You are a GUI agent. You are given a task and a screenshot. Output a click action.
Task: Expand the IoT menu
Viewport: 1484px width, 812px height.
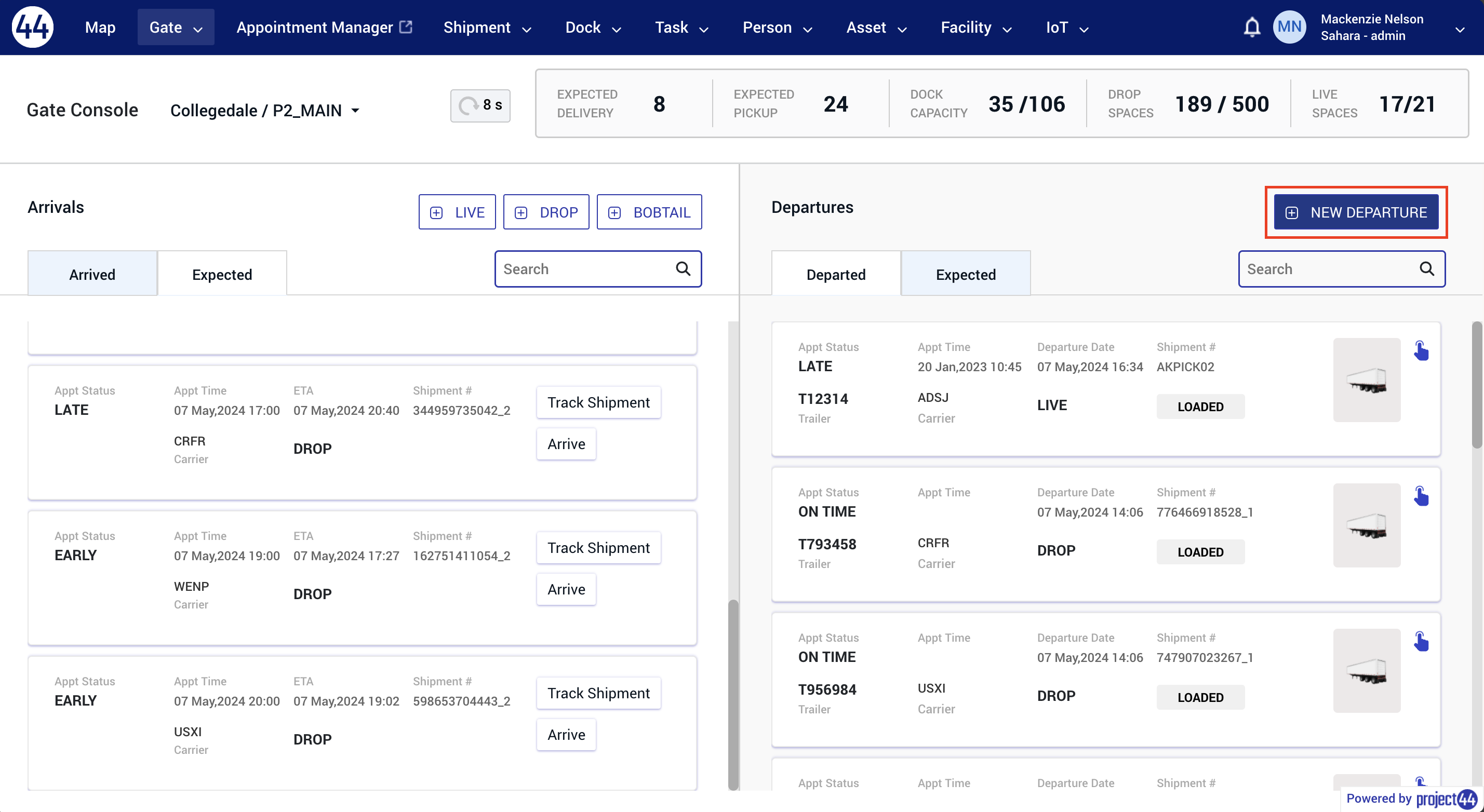(x=1067, y=27)
